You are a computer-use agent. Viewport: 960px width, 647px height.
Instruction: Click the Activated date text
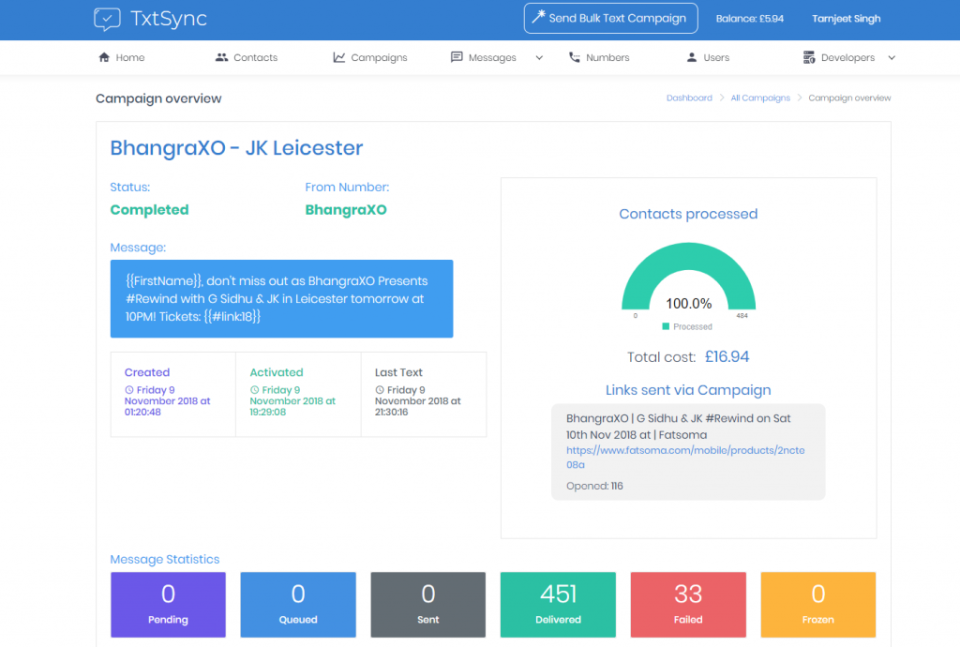(293, 401)
